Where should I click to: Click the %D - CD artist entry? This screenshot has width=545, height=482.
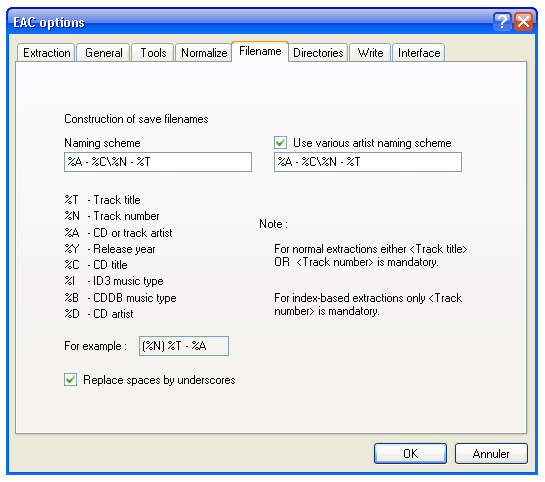tap(99, 314)
